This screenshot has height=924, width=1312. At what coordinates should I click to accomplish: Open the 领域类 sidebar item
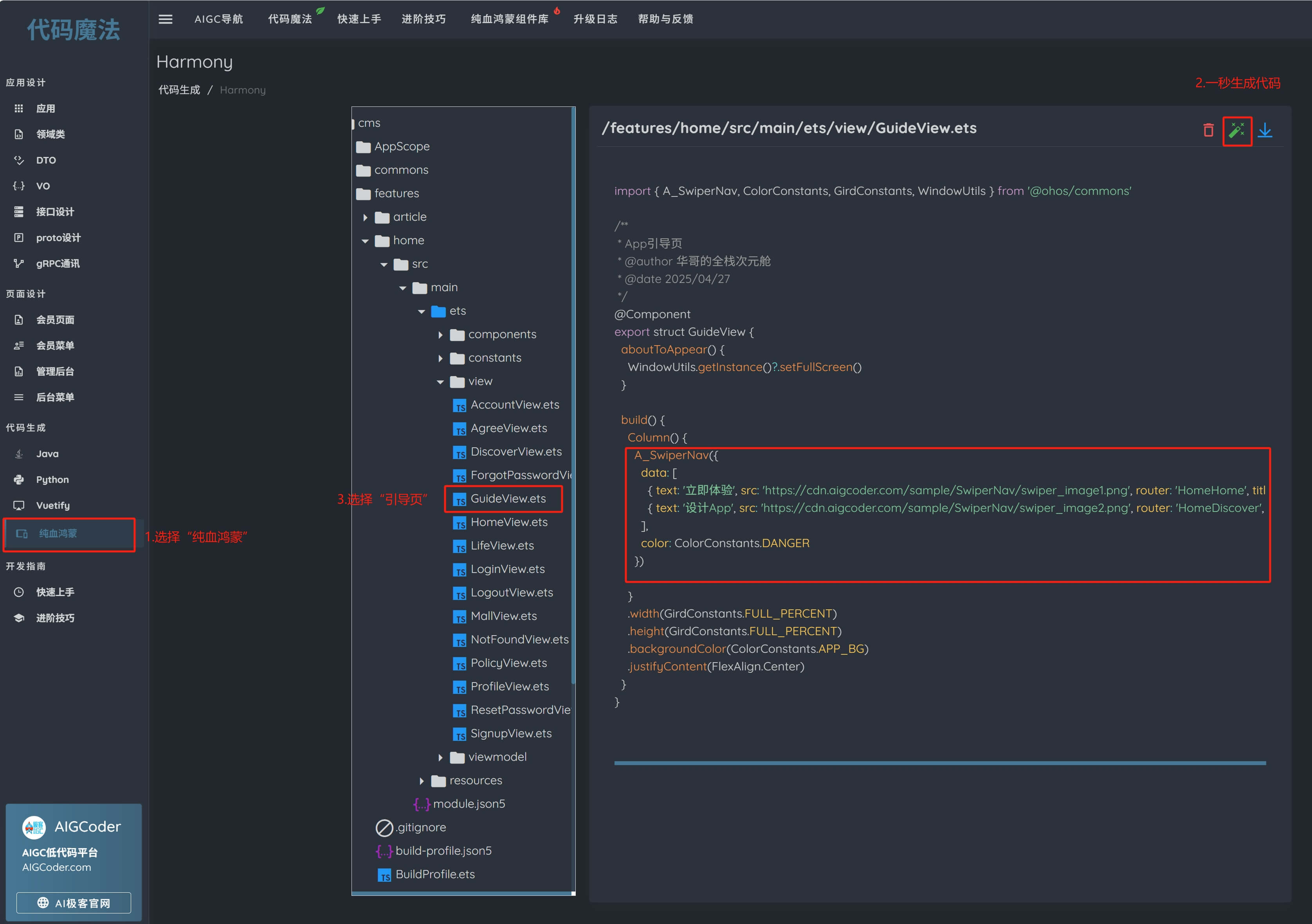(x=50, y=134)
